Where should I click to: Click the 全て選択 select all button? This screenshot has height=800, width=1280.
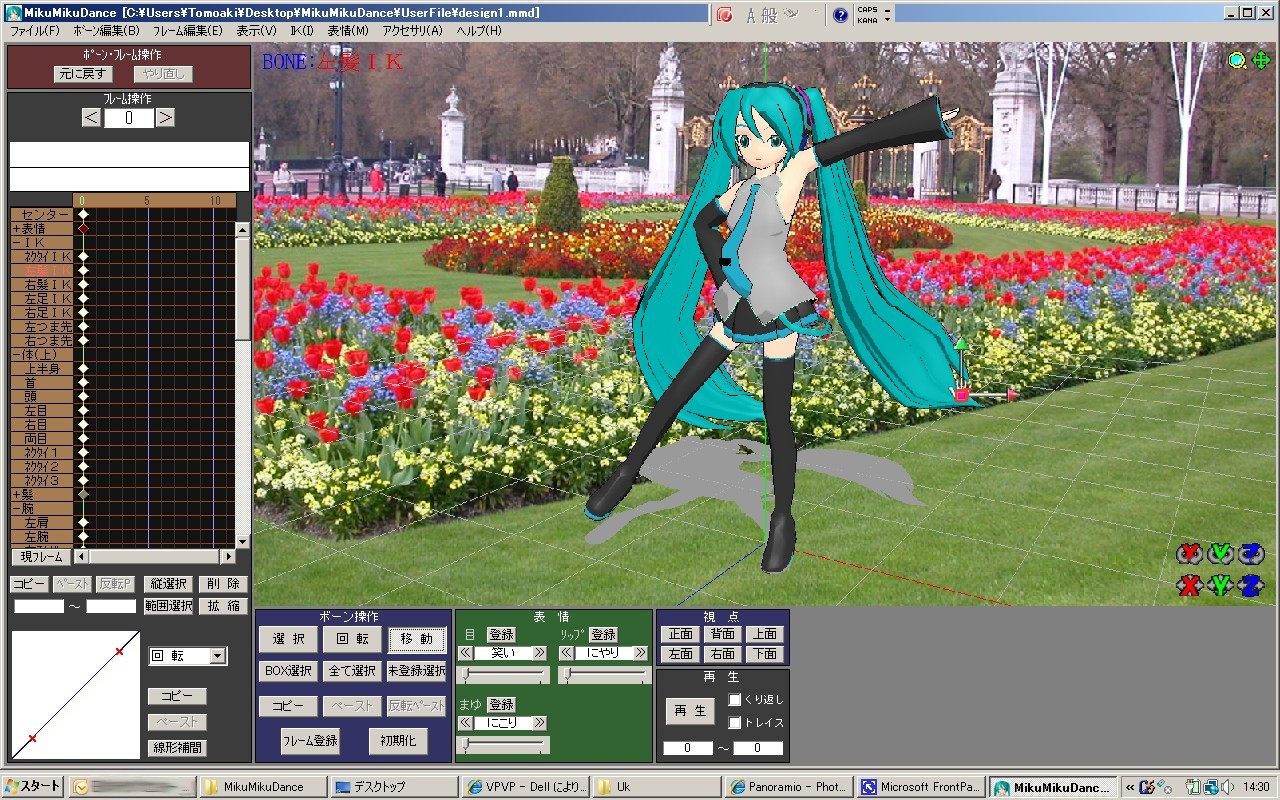pos(353,671)
